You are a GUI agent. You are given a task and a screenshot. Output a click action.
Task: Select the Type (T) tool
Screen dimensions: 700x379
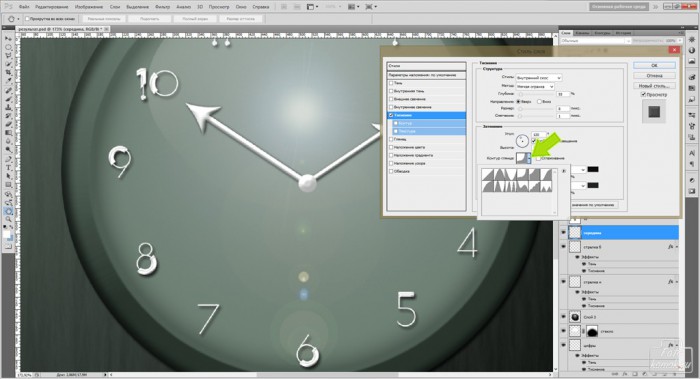pos(8,167)
